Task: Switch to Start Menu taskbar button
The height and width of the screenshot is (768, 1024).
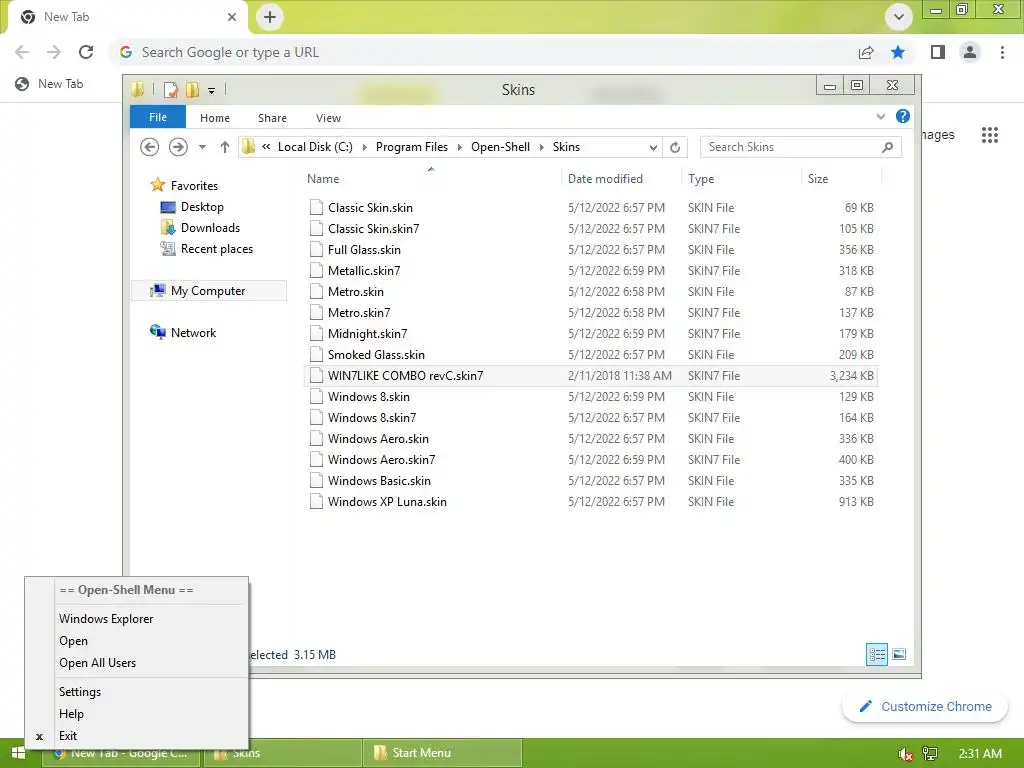Action: coord(443,753)
